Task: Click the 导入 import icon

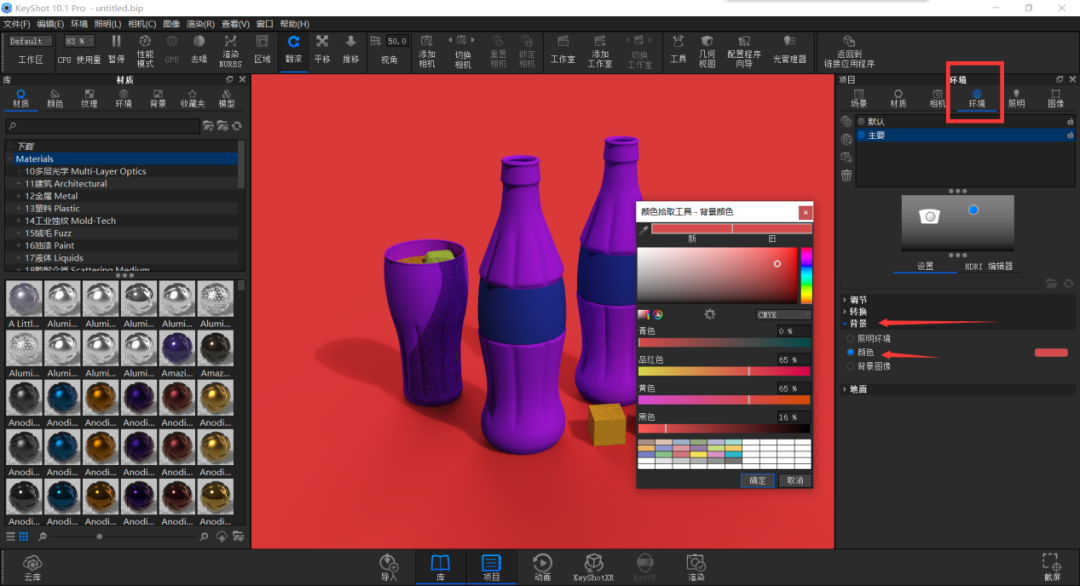Action: pos(389,567)
